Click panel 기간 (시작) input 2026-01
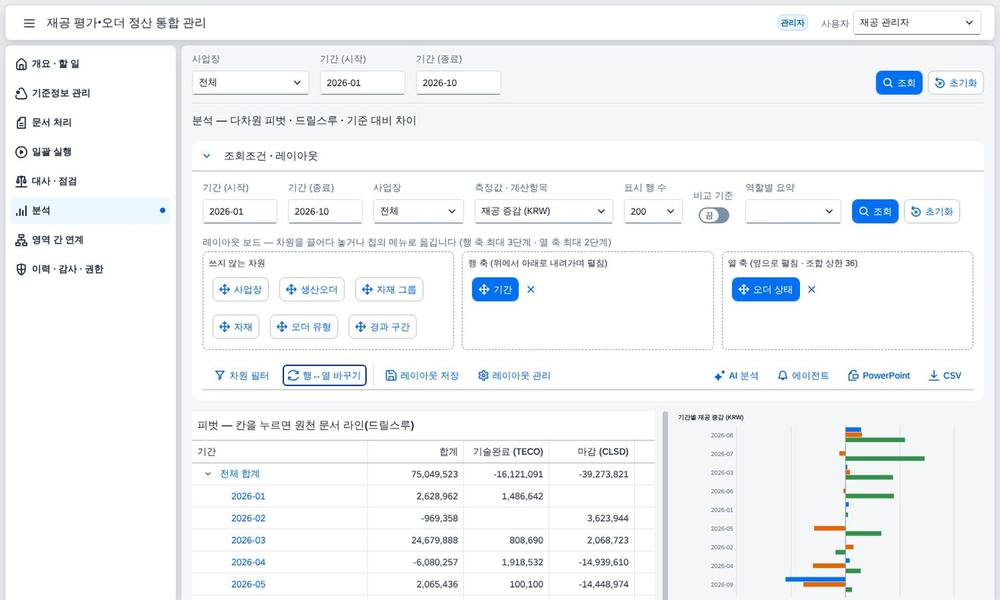 240,212
